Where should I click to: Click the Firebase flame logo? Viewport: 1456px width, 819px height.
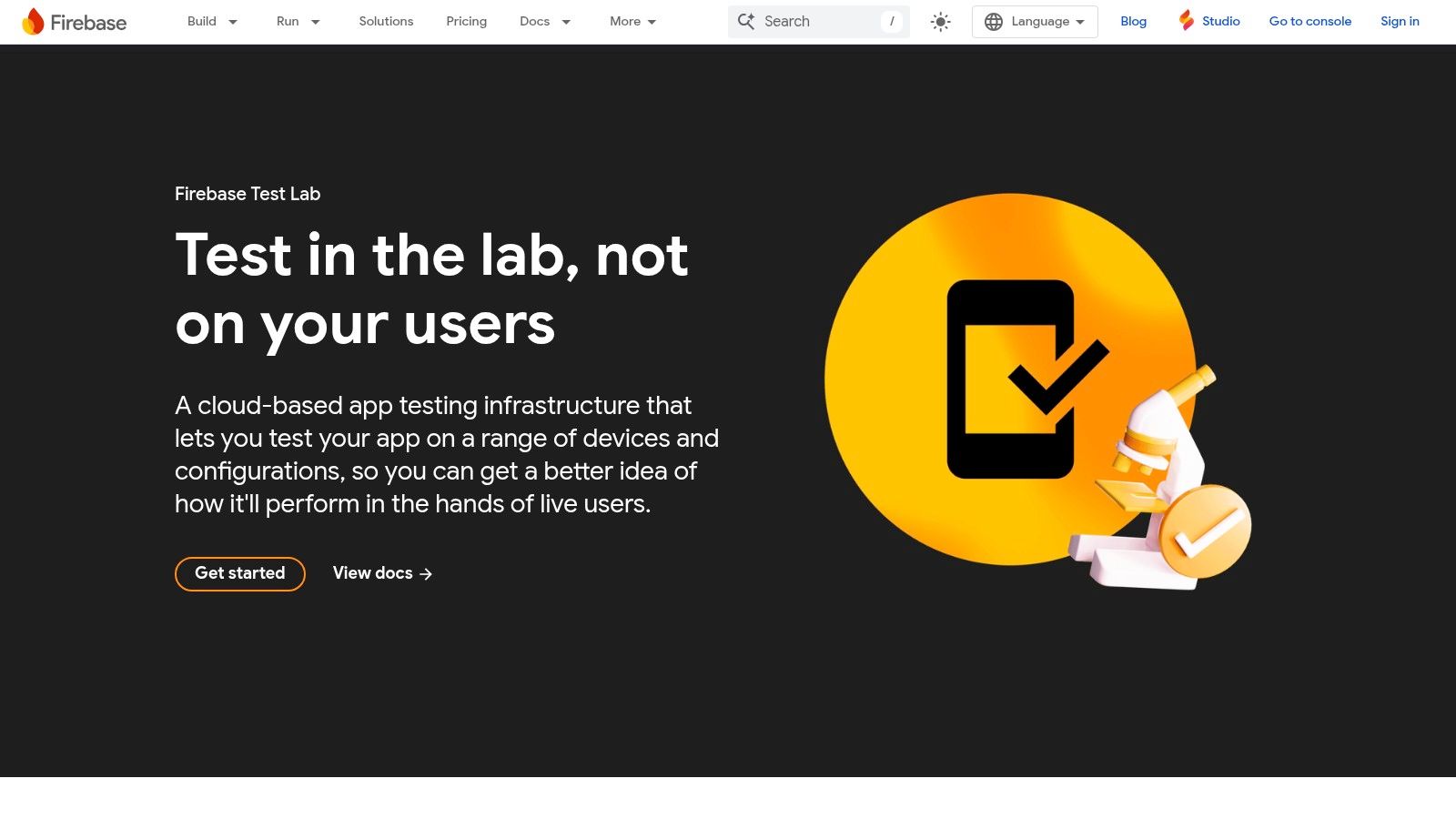34,22
